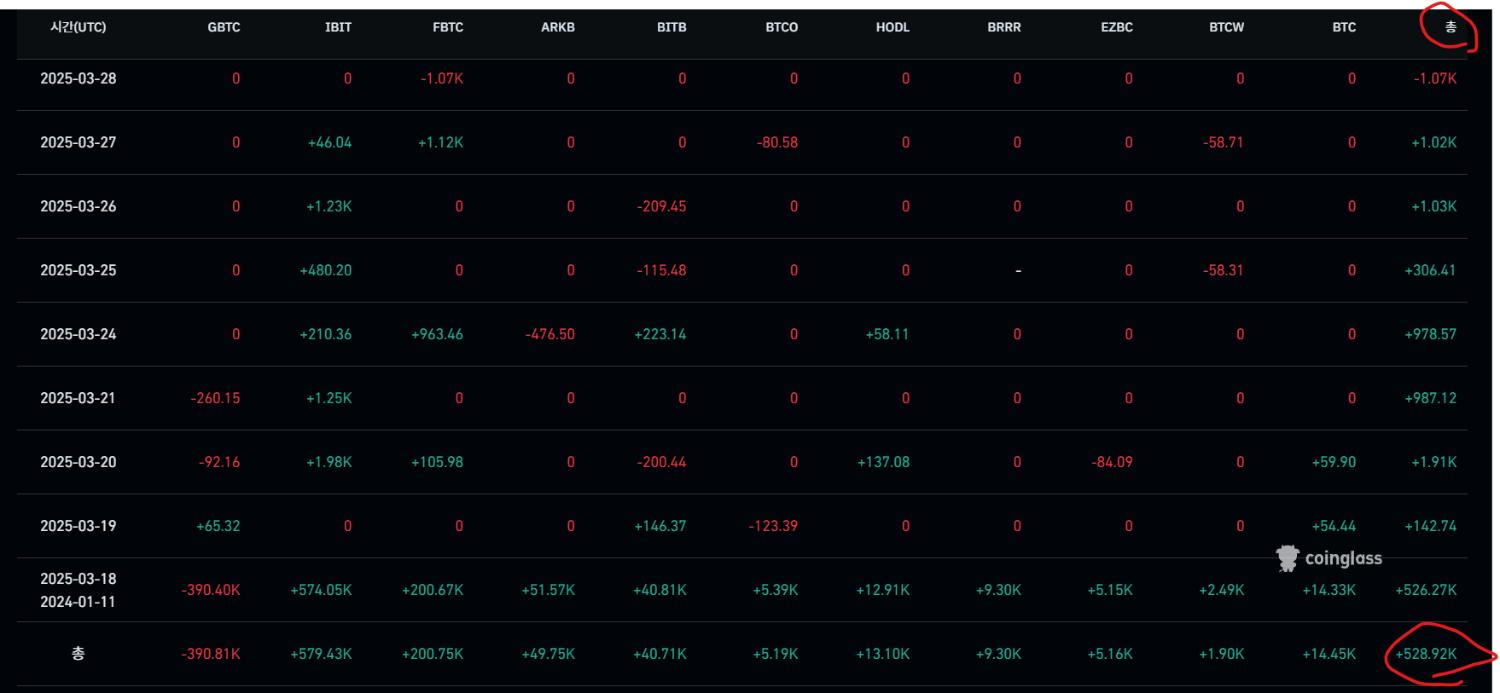Select BTC value +59.90
The width and height of the screenshot is (1500, 693).
click(1333, 463)
